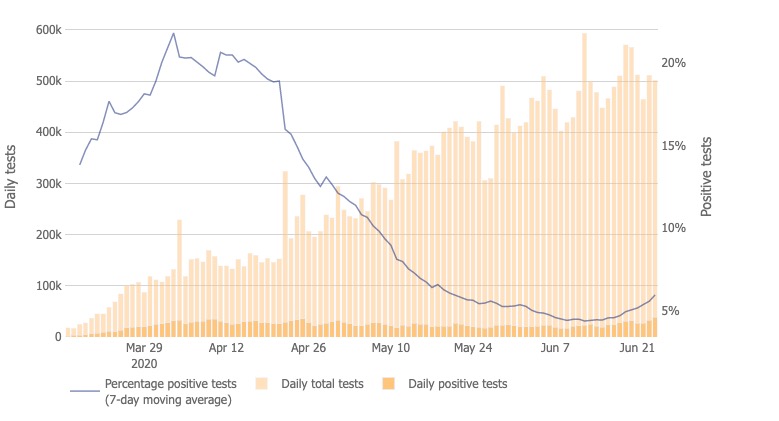Click the dark orange Daily positive tests swatch
Viewport: 779px width, 421px height.
[x=388, y=384]
